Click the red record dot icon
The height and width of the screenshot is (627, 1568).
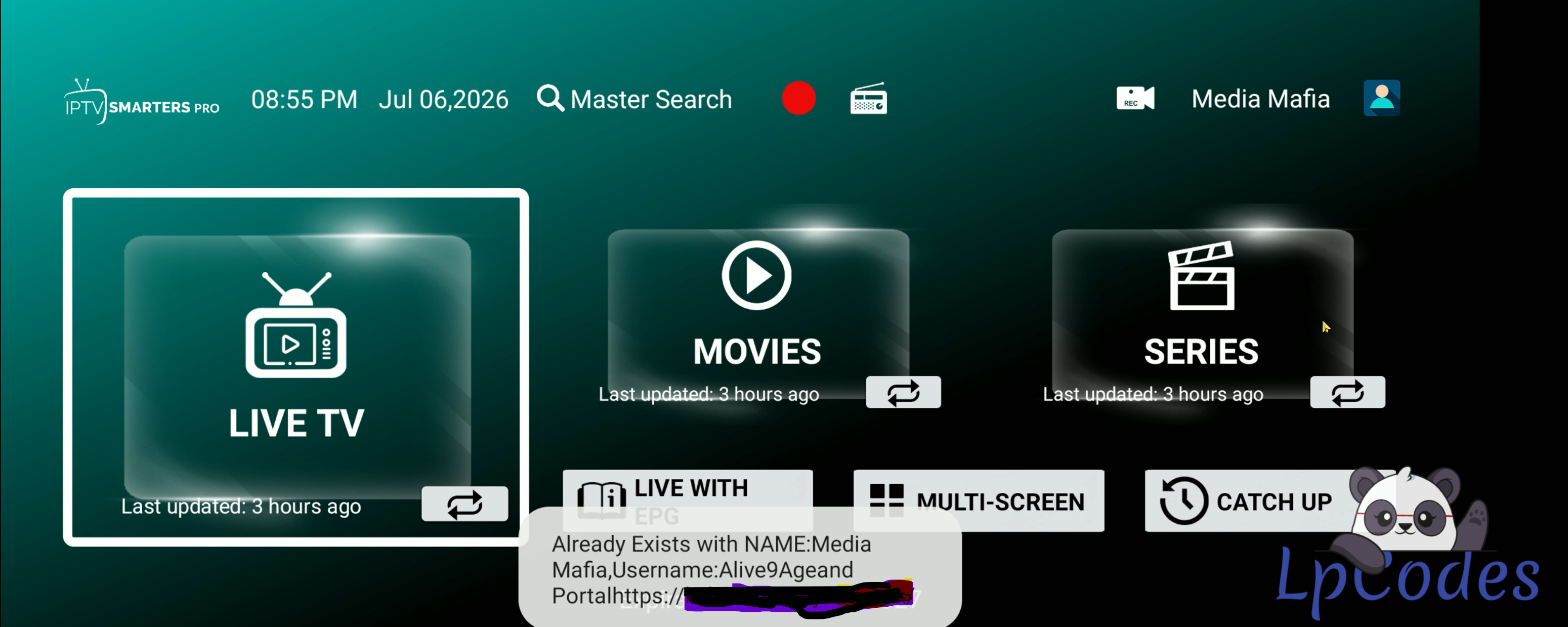tap(798, 98)
